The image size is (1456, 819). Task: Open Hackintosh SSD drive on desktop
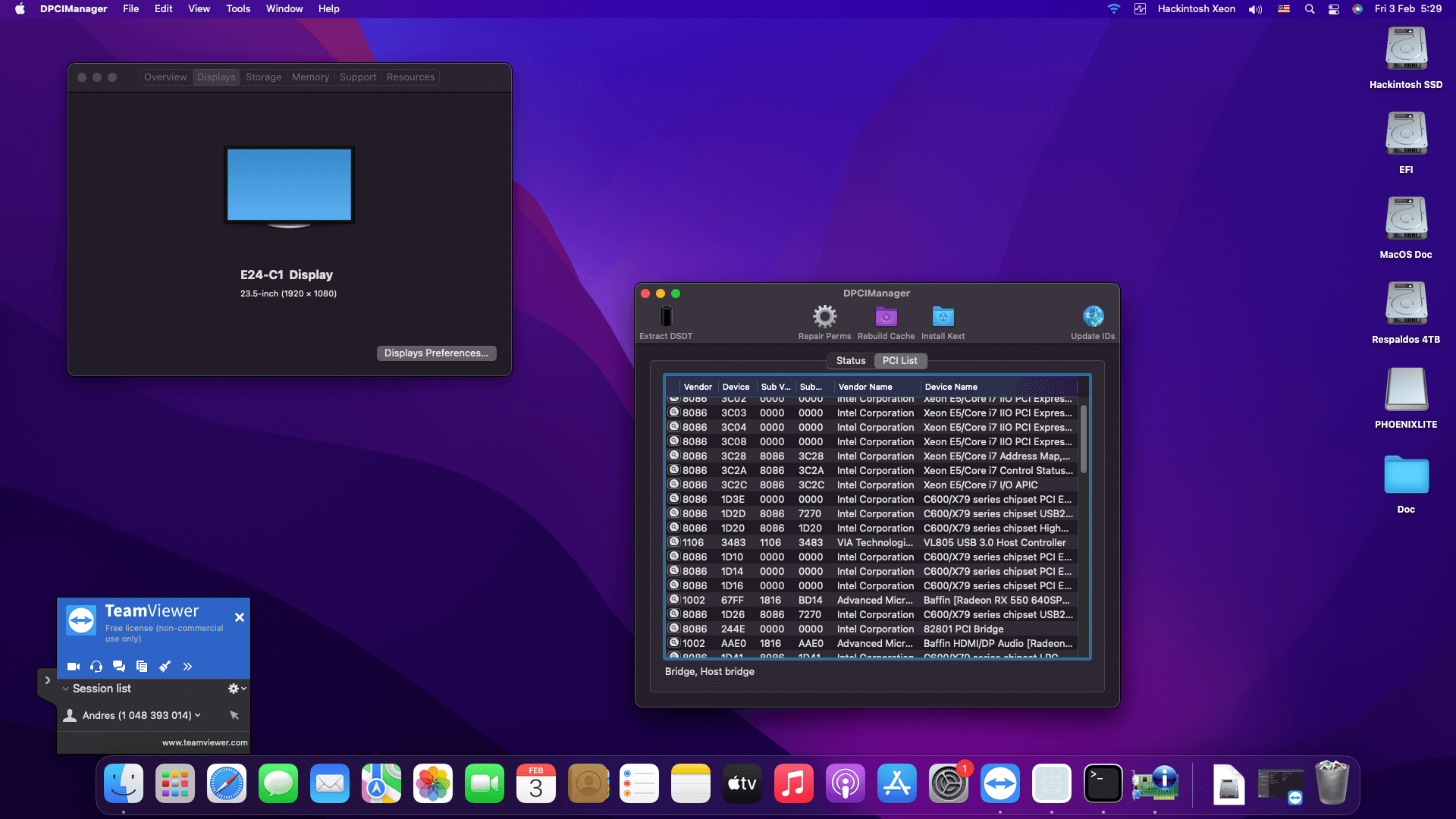point(1406,58)
